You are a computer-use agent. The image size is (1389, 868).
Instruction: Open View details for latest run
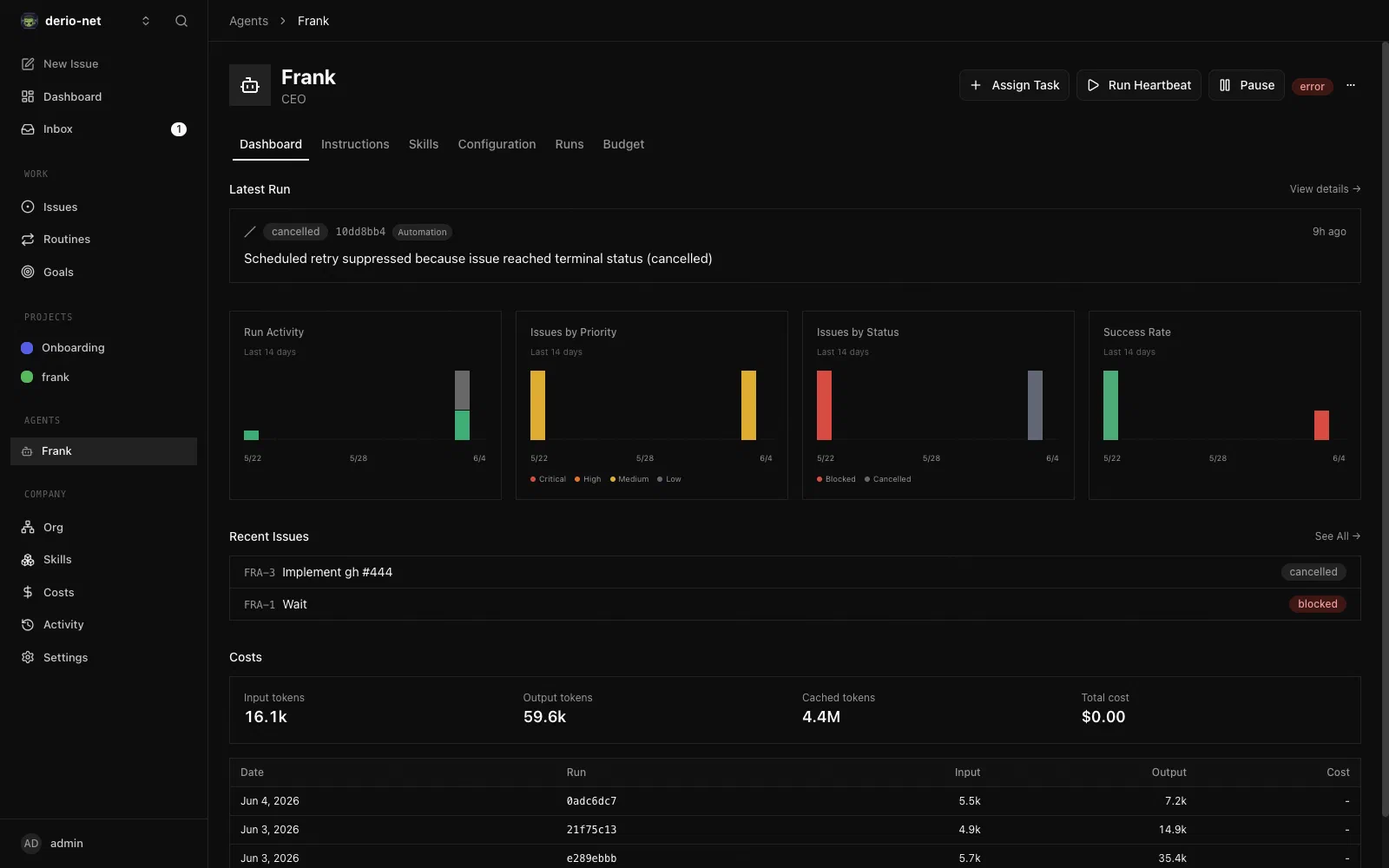click(1325, 189)
